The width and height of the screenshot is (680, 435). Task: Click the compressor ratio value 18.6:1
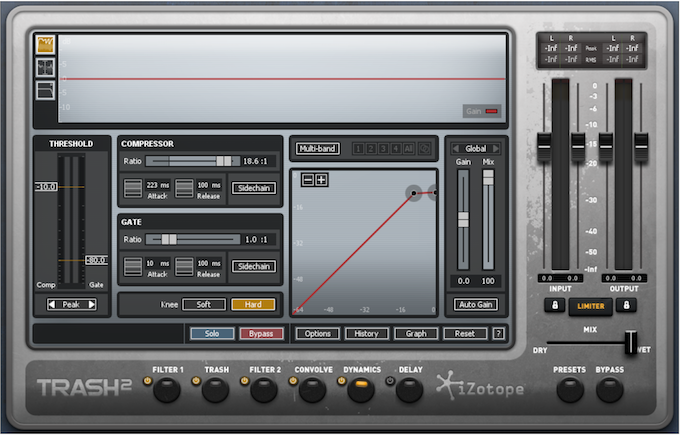(x=256, y=161)
